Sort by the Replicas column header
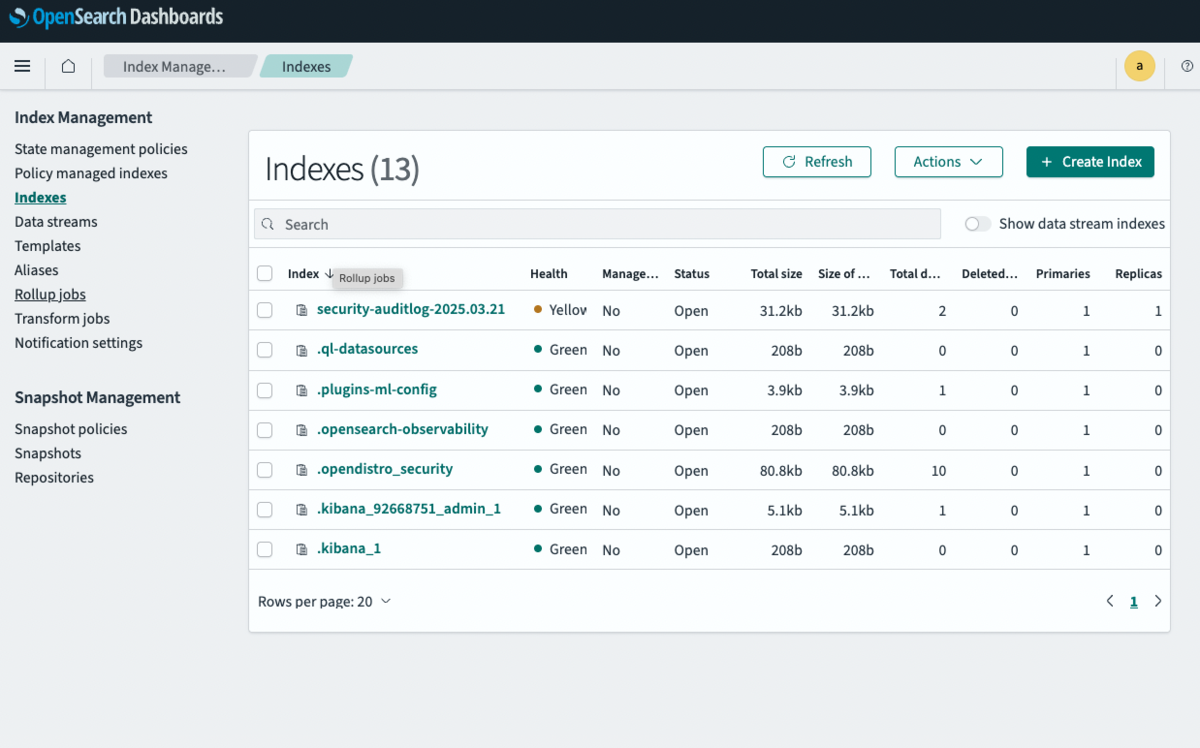This screenshot has width=1200, height=748. tap(1138, 274)
